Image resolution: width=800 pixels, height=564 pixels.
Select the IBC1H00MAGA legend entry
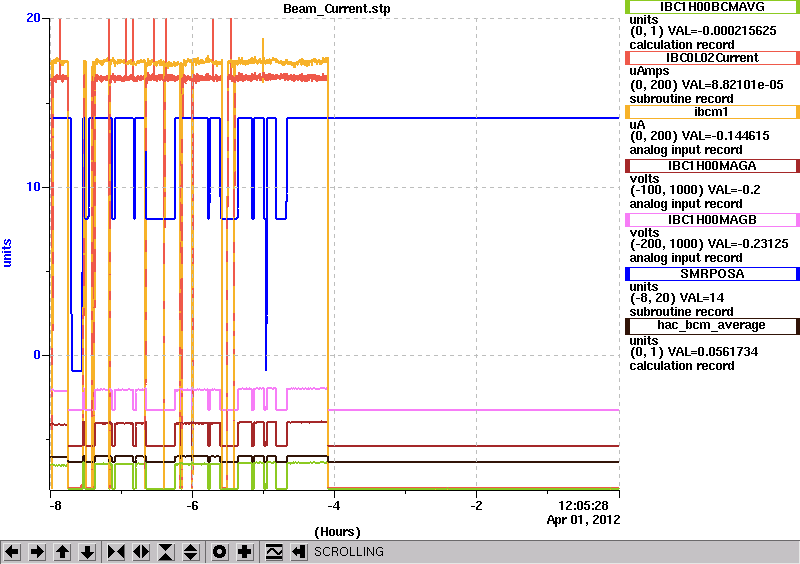(712, 166)
